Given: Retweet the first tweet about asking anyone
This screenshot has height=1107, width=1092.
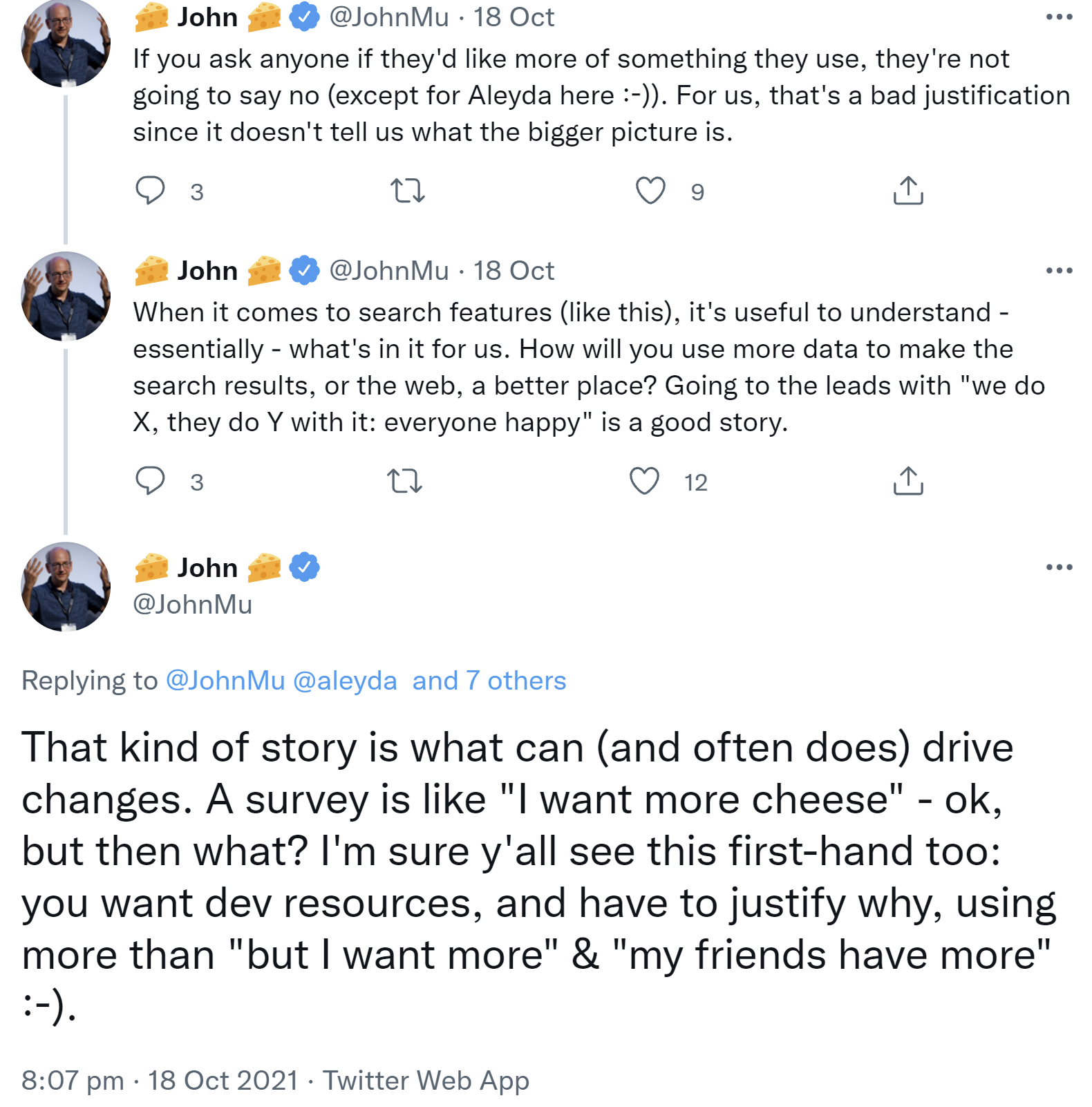Looking at the screenshot, I should (x=407, y=191).
